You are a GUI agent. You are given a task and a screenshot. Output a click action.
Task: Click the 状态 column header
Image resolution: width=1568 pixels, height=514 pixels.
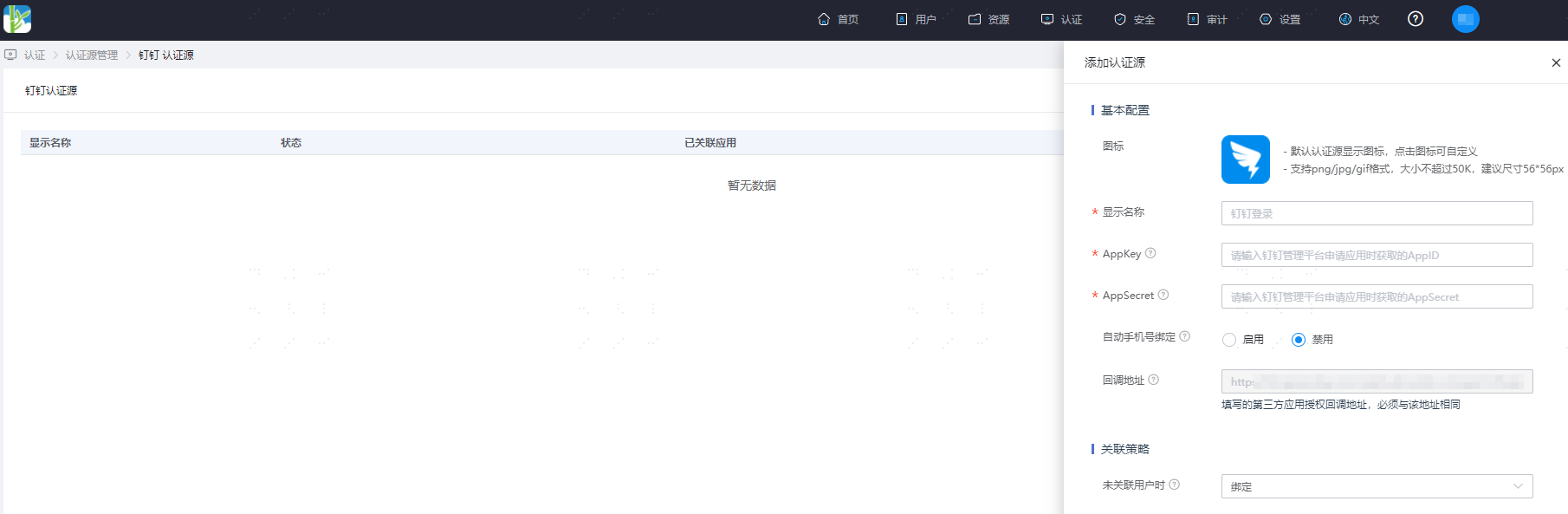291,143
